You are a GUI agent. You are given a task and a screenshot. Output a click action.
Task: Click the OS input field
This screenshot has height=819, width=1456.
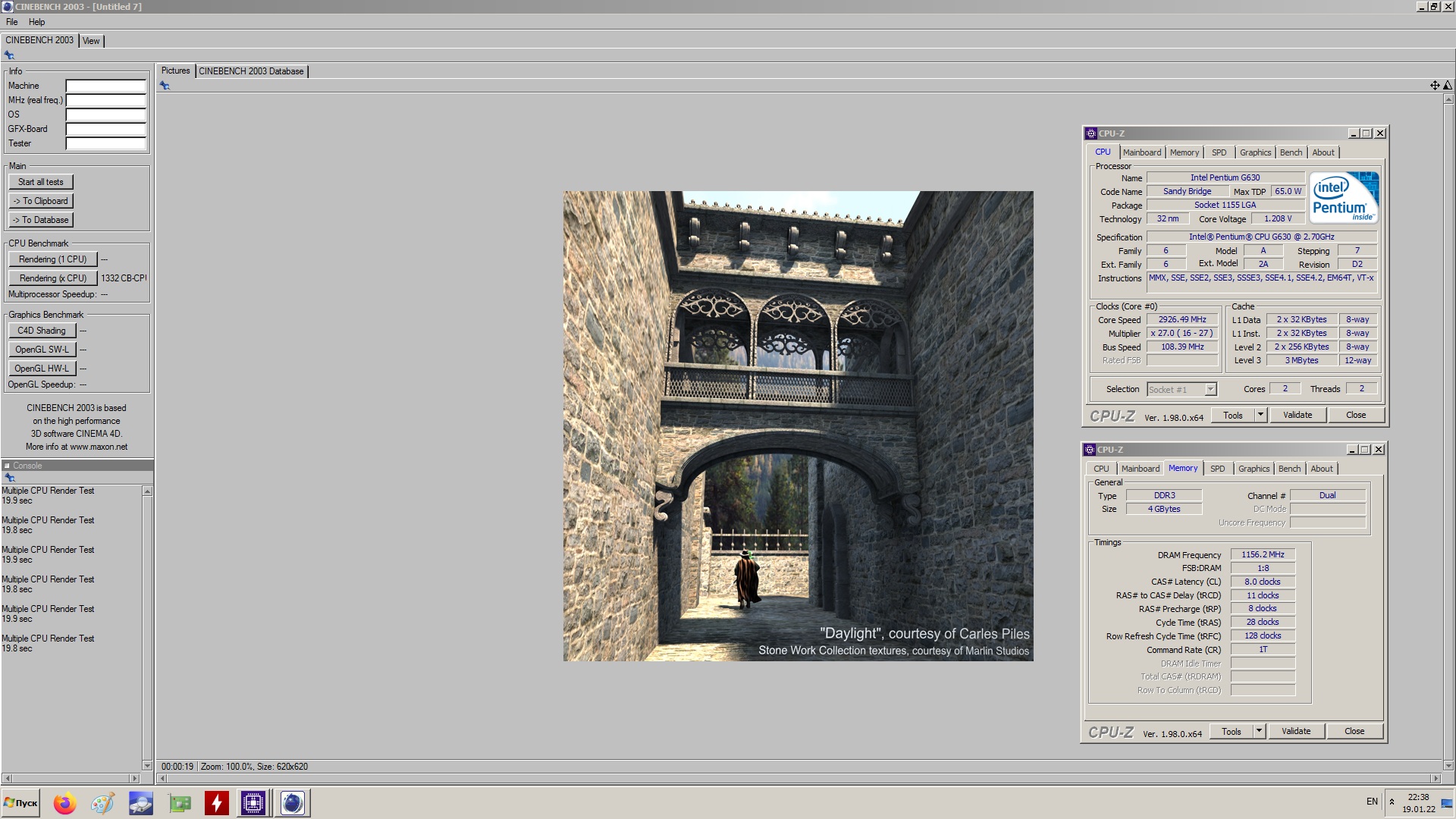[x=105, y=115]
